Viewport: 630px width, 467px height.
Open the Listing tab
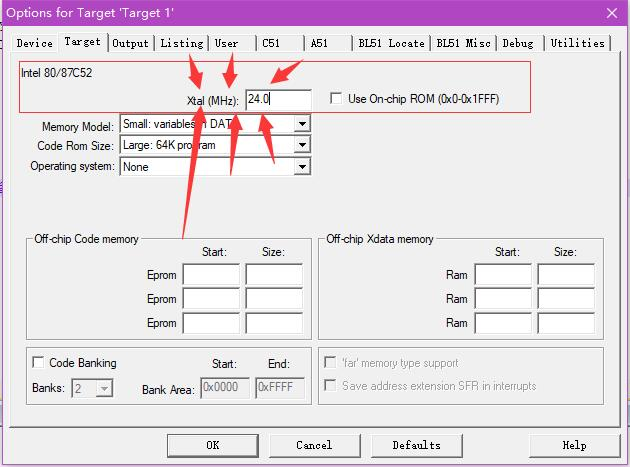point(182,43)
